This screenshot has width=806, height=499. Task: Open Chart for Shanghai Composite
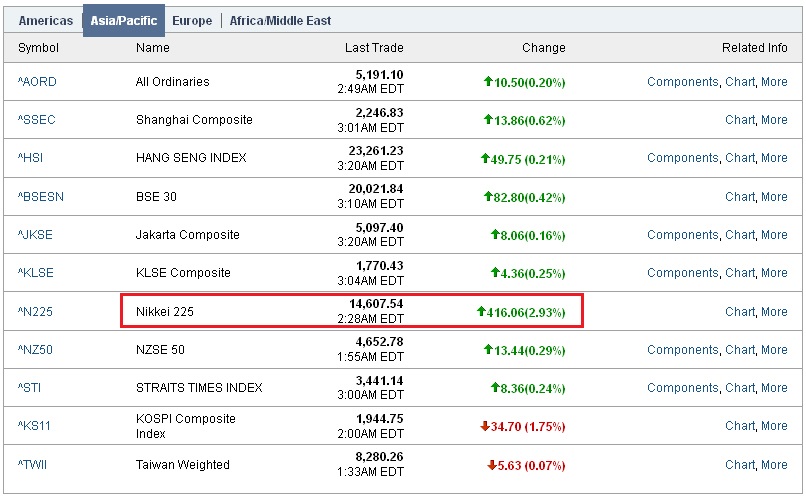tap(740, 120)
